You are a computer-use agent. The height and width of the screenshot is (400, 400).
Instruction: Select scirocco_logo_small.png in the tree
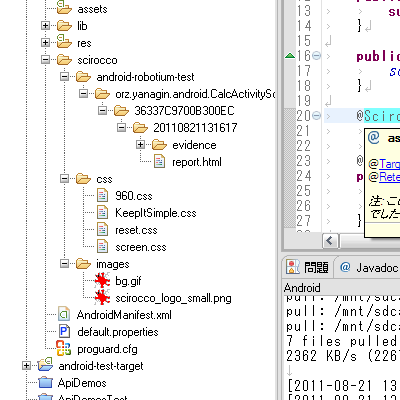point(173,298)
